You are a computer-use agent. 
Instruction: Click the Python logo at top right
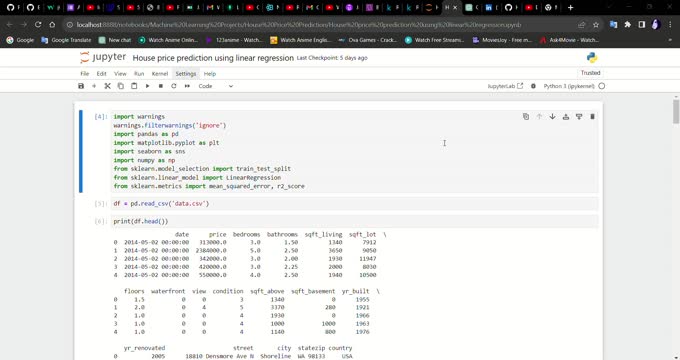592,58
